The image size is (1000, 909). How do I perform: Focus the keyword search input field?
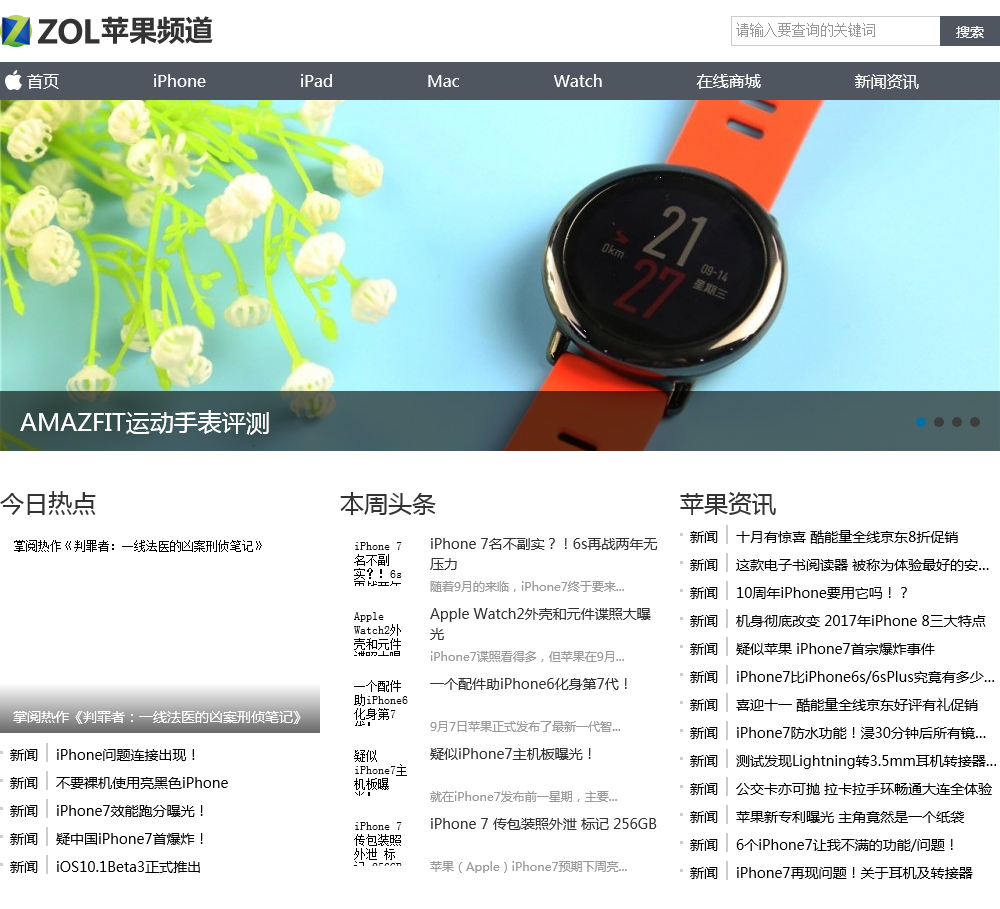[835, 31]
